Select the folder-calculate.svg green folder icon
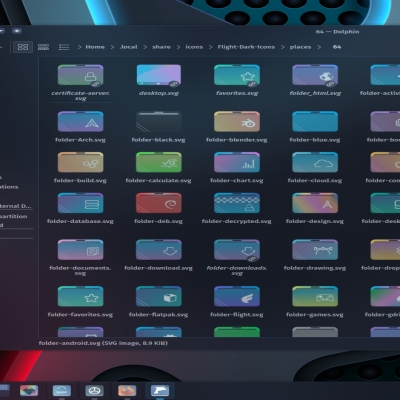 [x=159, y=162]
